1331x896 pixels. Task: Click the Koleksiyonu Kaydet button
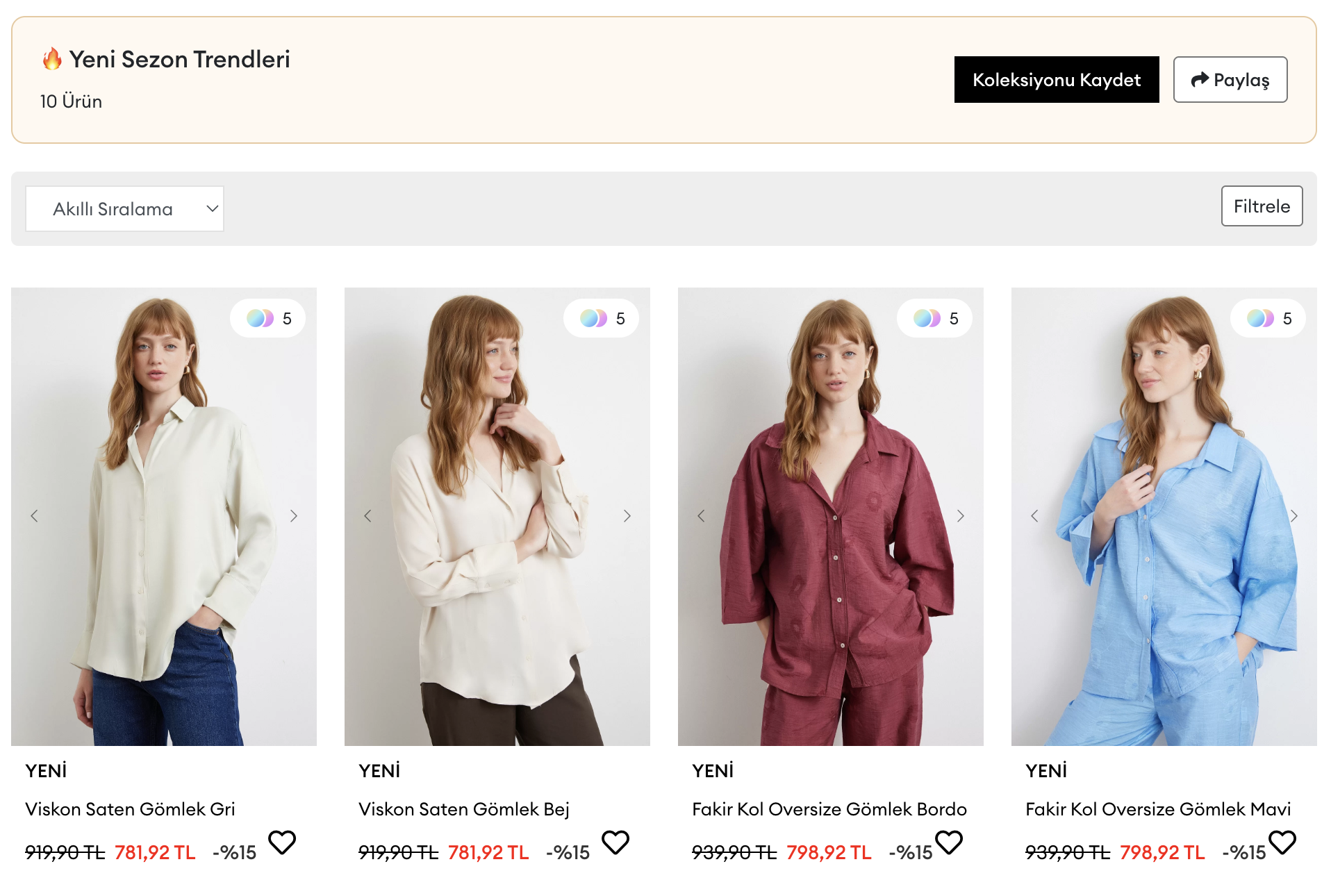tap(1056, 80)
